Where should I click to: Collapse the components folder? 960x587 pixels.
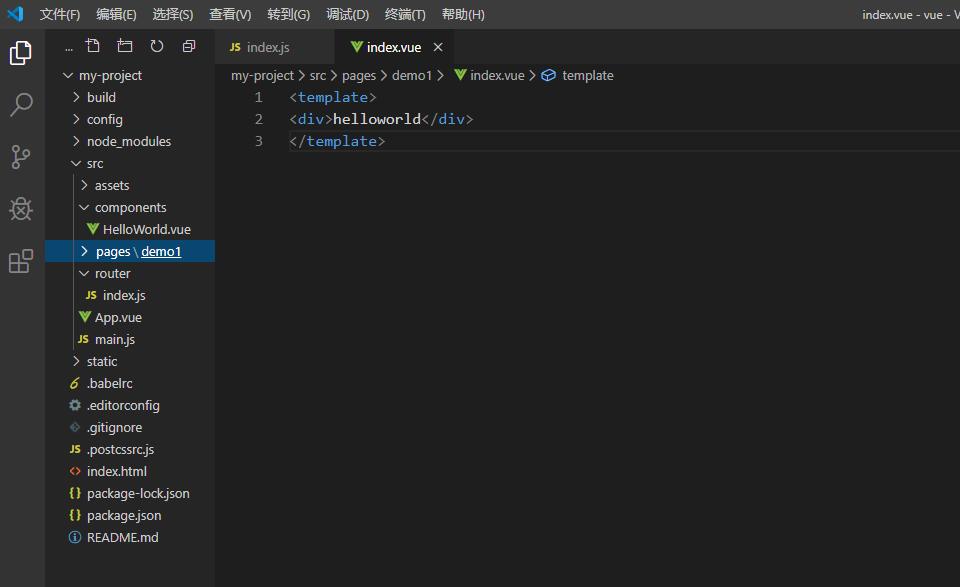[x=130, y=207]
